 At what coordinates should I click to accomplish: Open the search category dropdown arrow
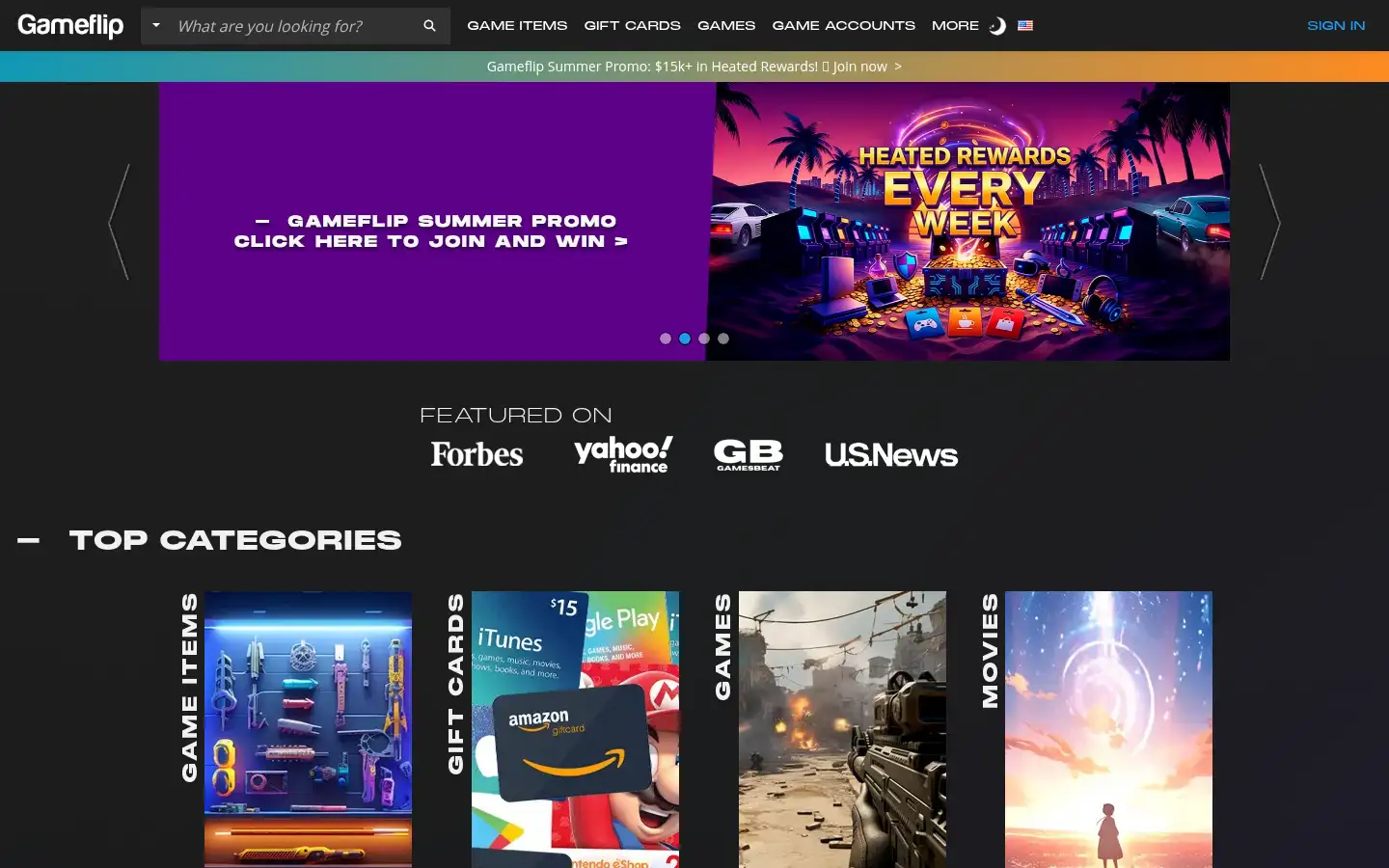(156, 25)
